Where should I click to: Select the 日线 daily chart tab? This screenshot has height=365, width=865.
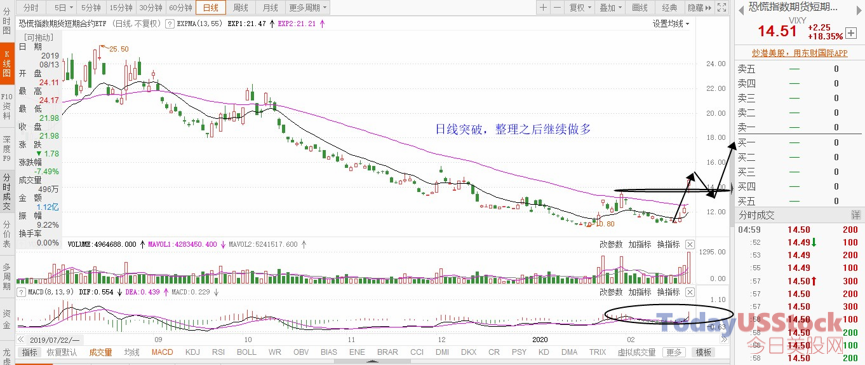[x=210, y=7]
